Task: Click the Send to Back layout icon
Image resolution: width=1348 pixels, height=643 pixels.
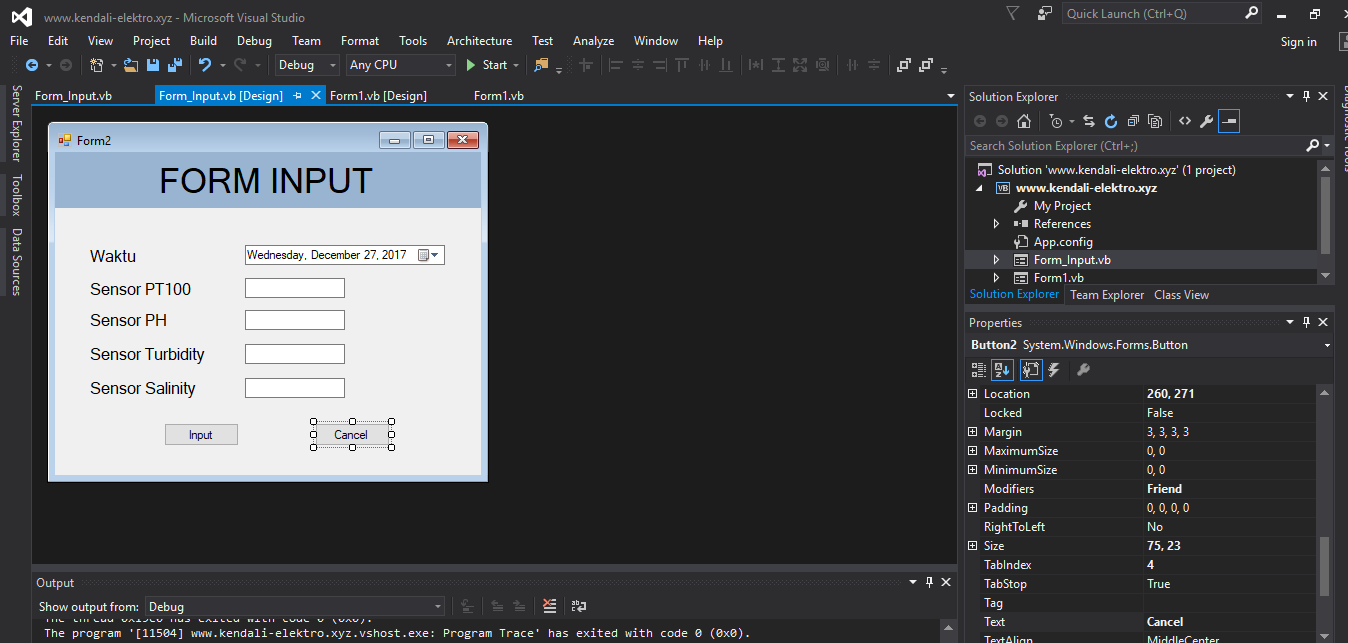Action: (x=927, y=65)
